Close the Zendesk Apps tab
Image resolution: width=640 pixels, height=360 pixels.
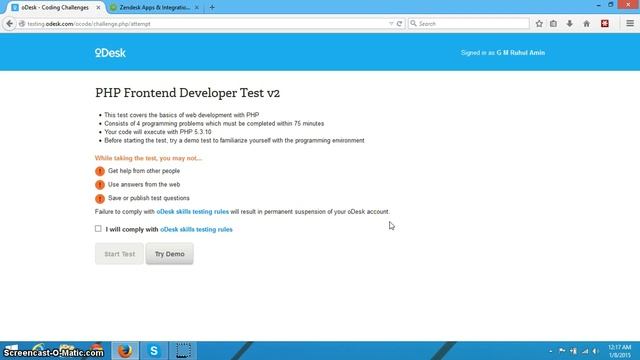click(197, 7)
